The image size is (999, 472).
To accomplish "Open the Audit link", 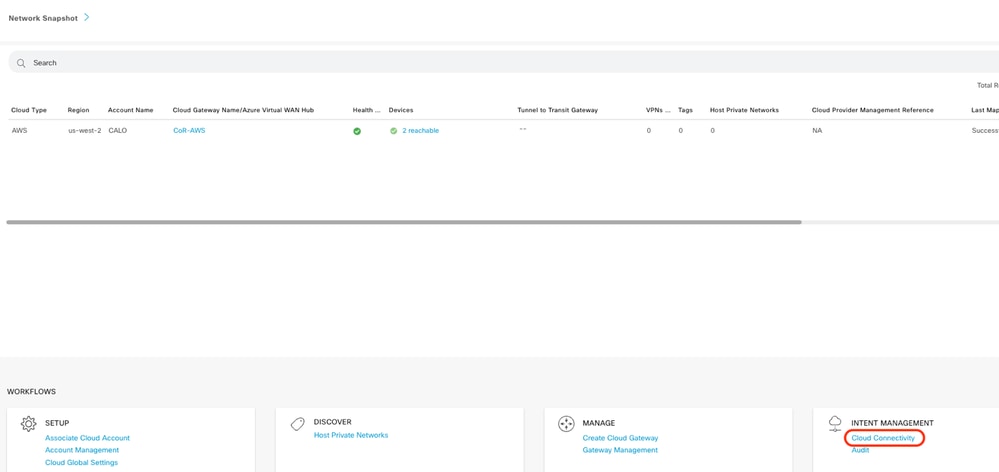I will (860, 450).
